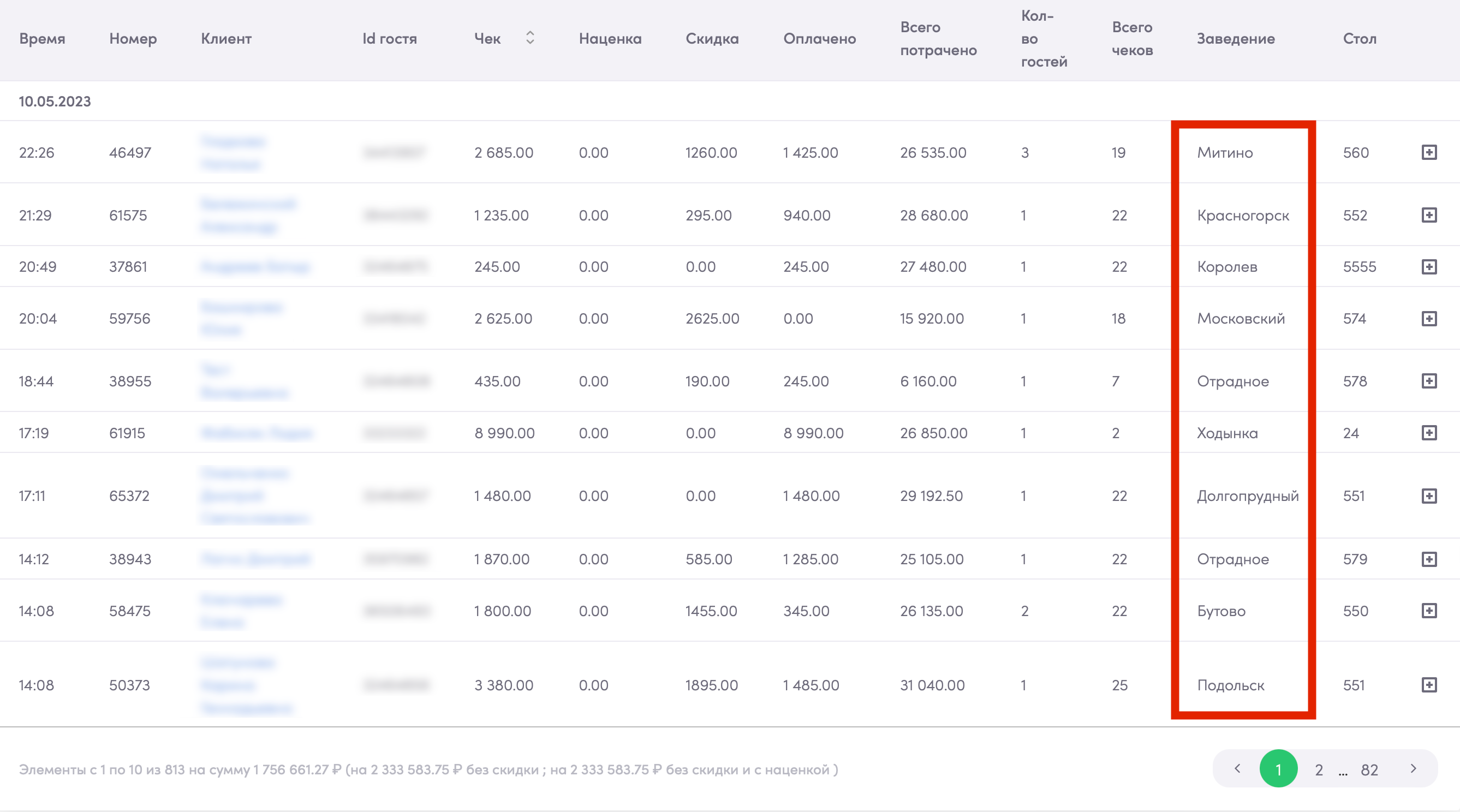
Task: Click the Id гостя column header
Action: pos(389,39)
